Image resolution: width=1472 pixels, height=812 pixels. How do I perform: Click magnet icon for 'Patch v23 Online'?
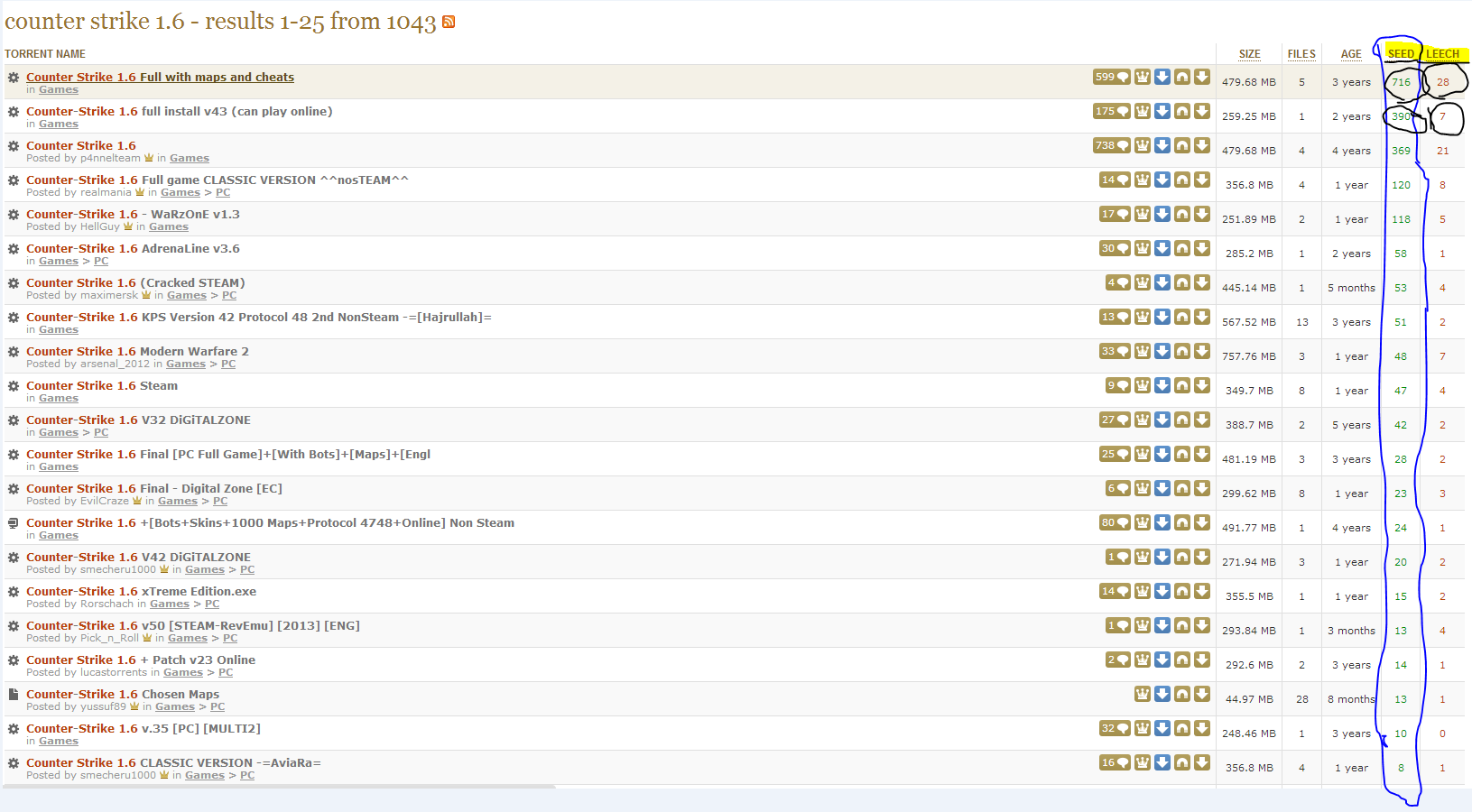point(1182,660)
